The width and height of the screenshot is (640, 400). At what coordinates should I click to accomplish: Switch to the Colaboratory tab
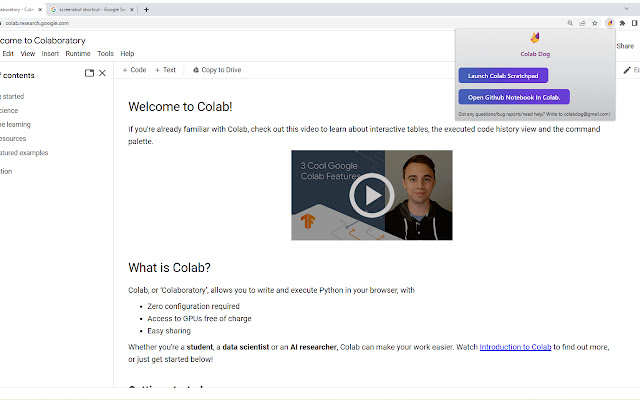tap(20, 9)
